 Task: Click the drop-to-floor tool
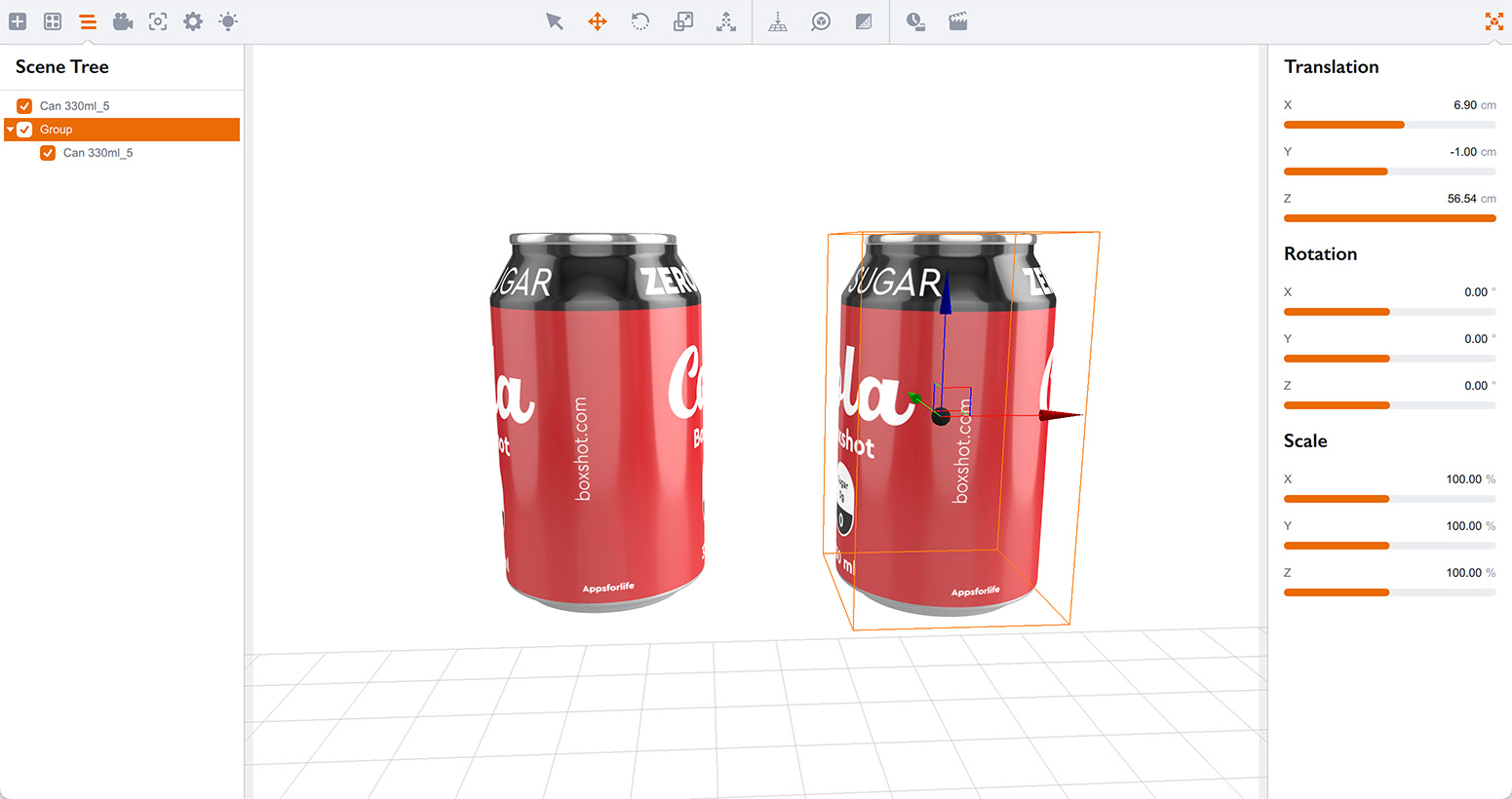tap(778, 20)
